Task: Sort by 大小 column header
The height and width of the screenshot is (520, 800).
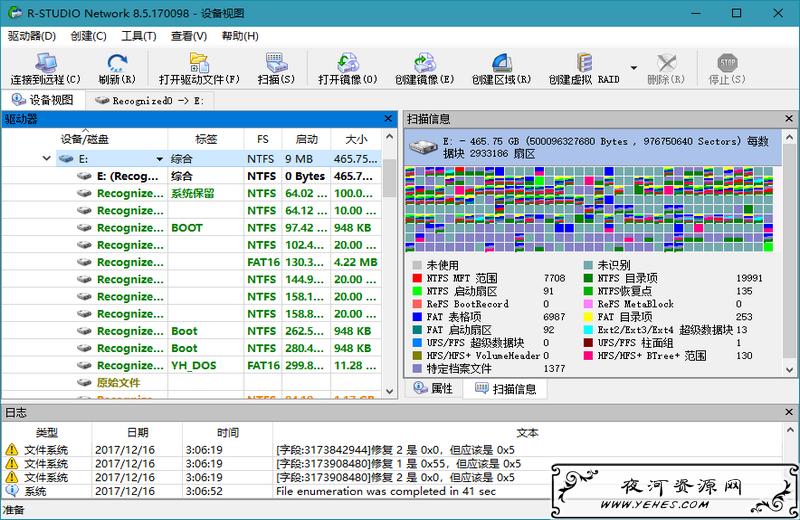Action: tap(356, 139)
